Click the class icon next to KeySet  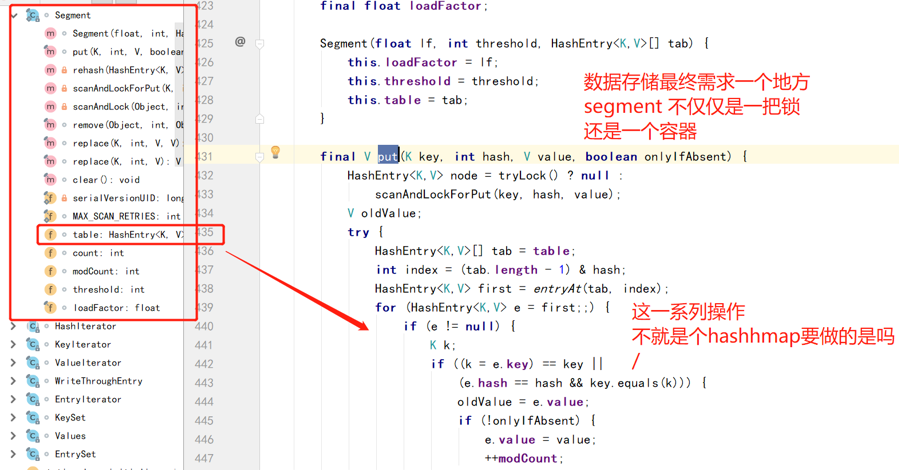coord(33,418)
